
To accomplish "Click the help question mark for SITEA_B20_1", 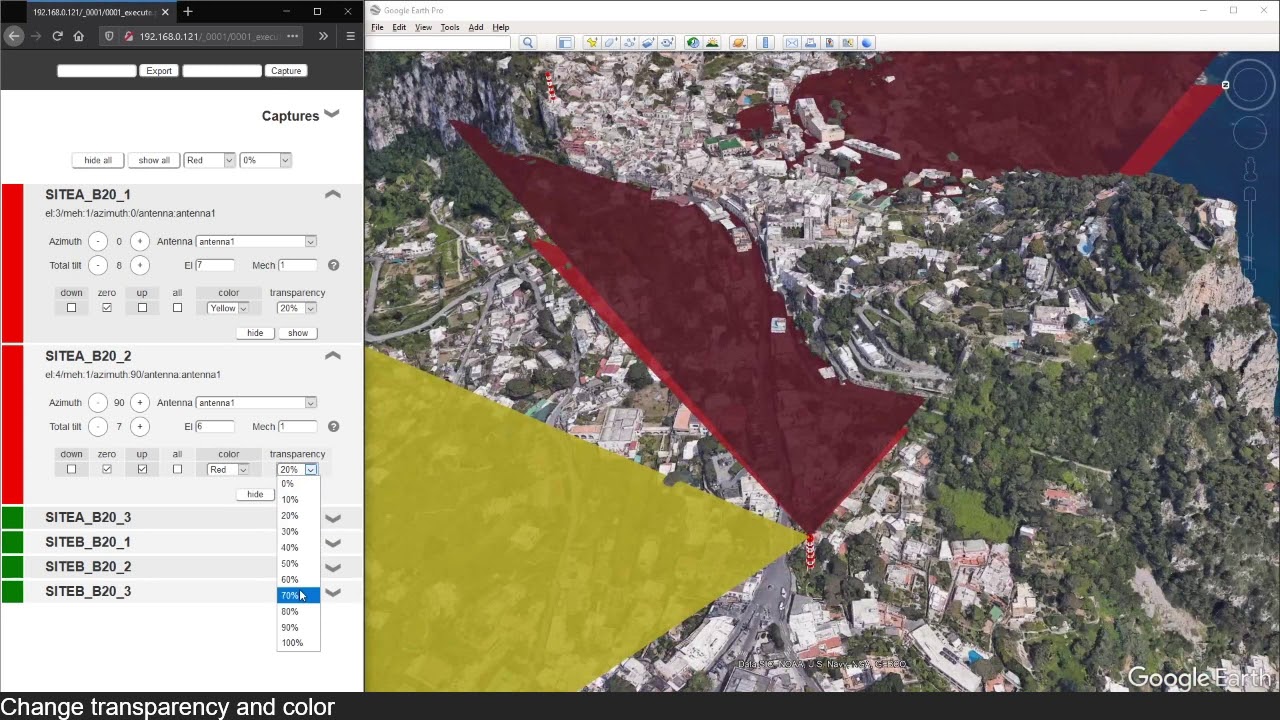I will 333,265.
